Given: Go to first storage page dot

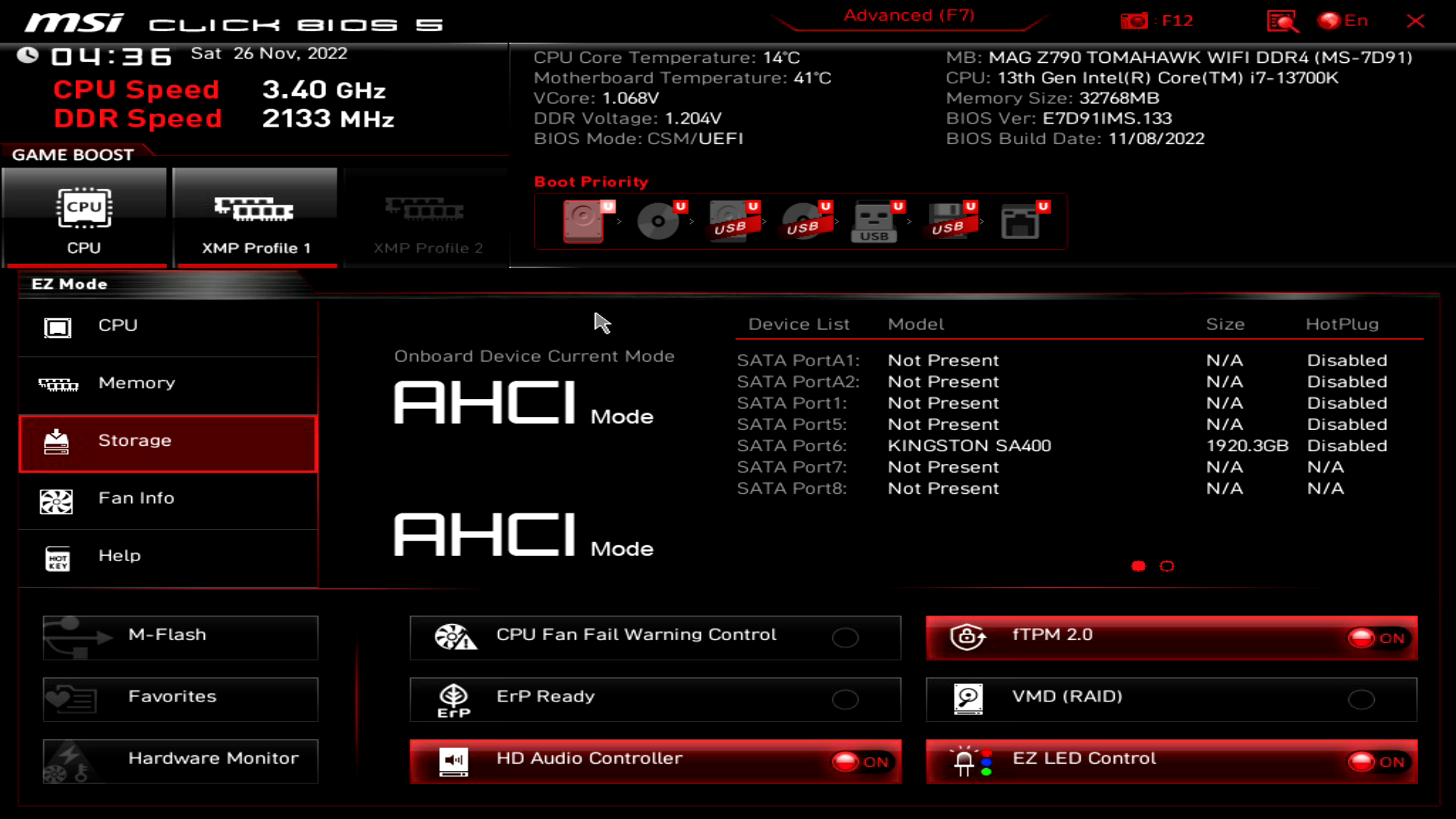Looking at the screenshot, I should click(1138, 566).
